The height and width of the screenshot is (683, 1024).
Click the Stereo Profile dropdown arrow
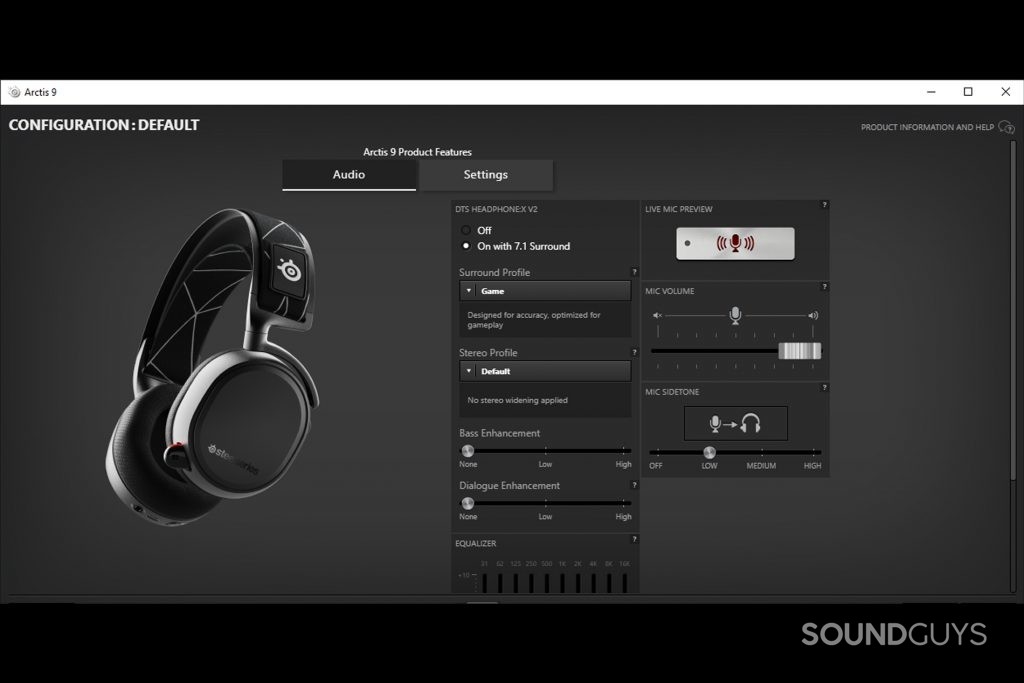point(468,371)
